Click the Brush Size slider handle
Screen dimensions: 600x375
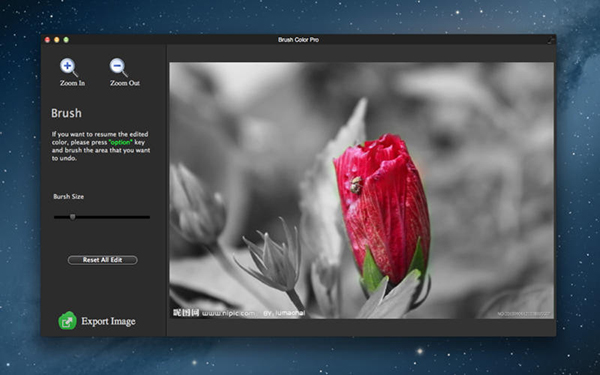(73, 217)
